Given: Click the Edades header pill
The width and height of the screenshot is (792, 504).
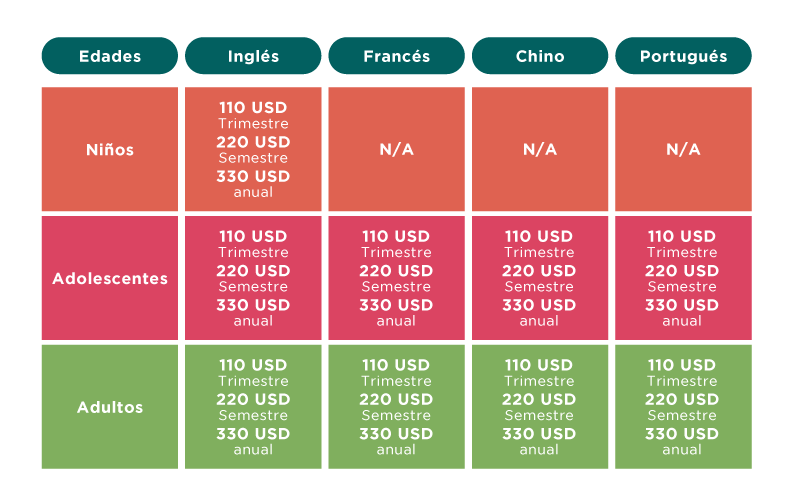Looking at the screenshot, I should (110, 56).
